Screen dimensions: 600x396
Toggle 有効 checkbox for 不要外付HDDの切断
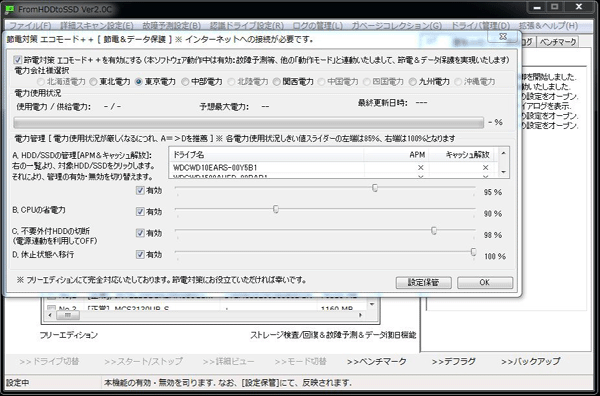coord(140,233)
